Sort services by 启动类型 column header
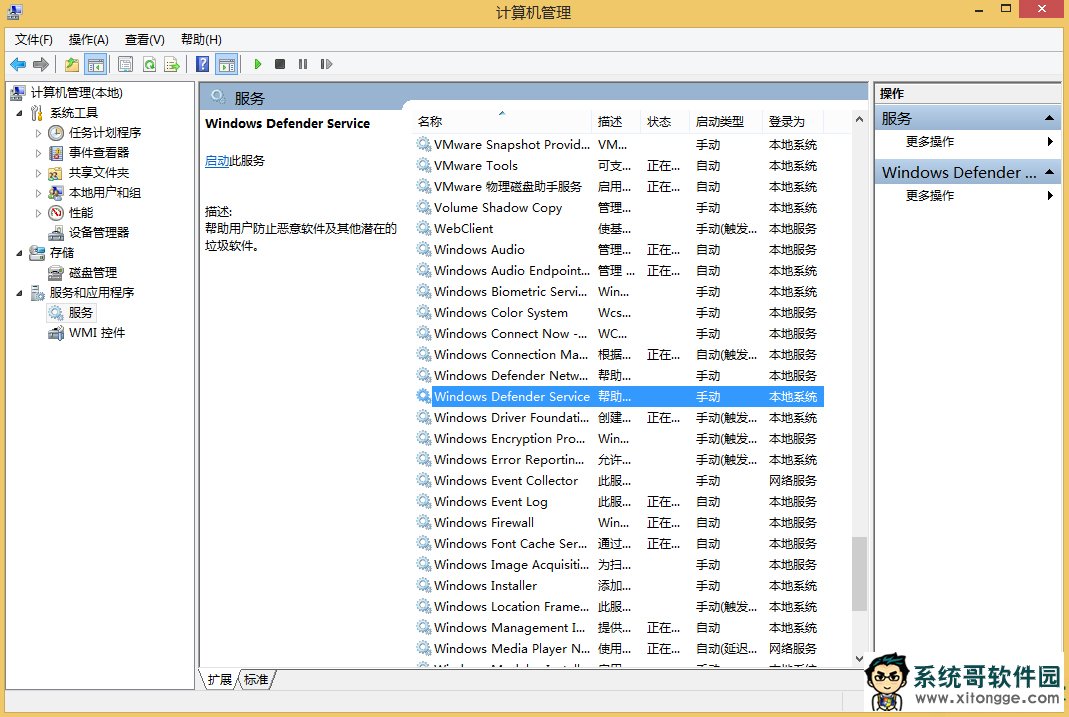 [720, 121]
